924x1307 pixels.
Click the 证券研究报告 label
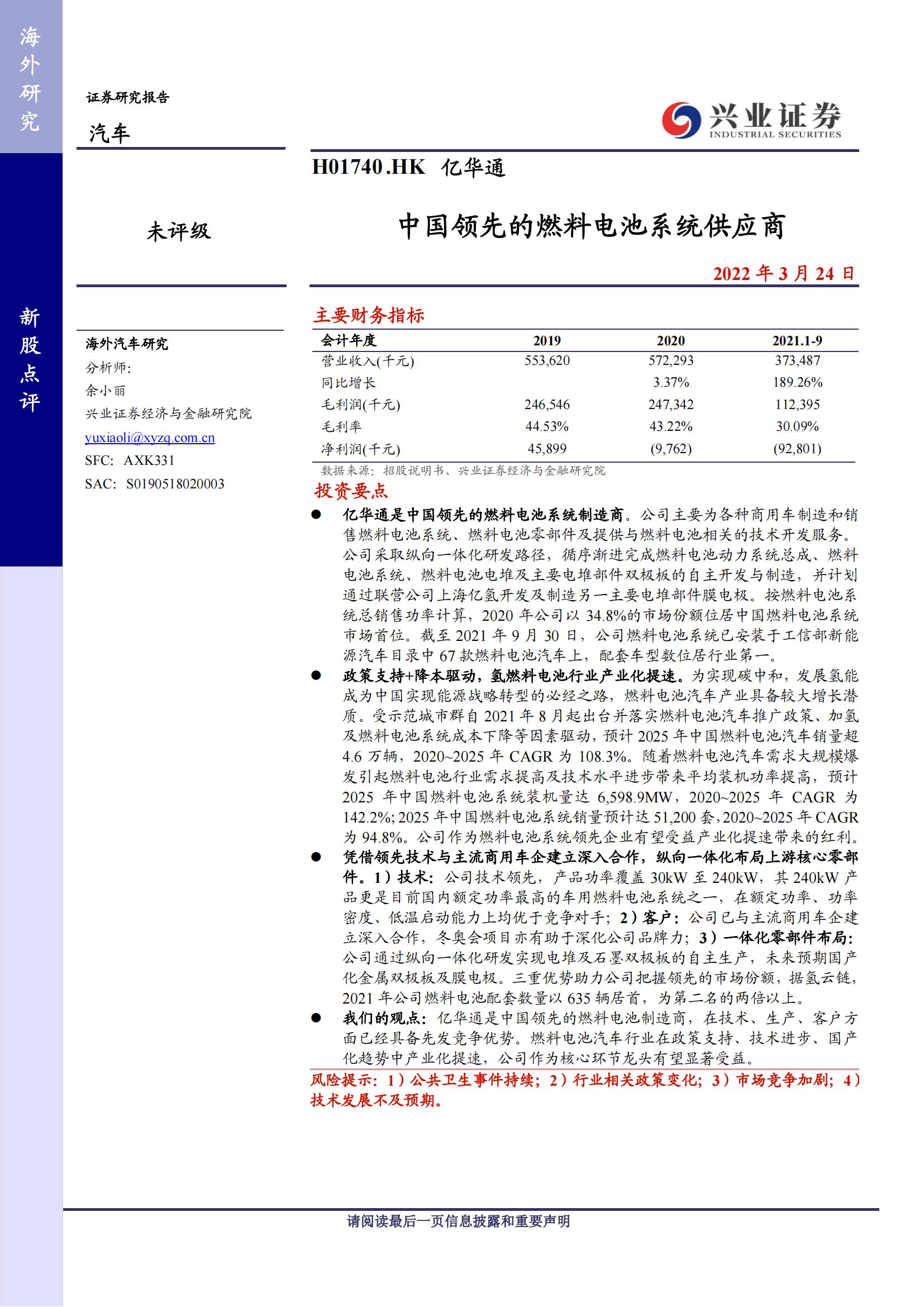(128, 97)
